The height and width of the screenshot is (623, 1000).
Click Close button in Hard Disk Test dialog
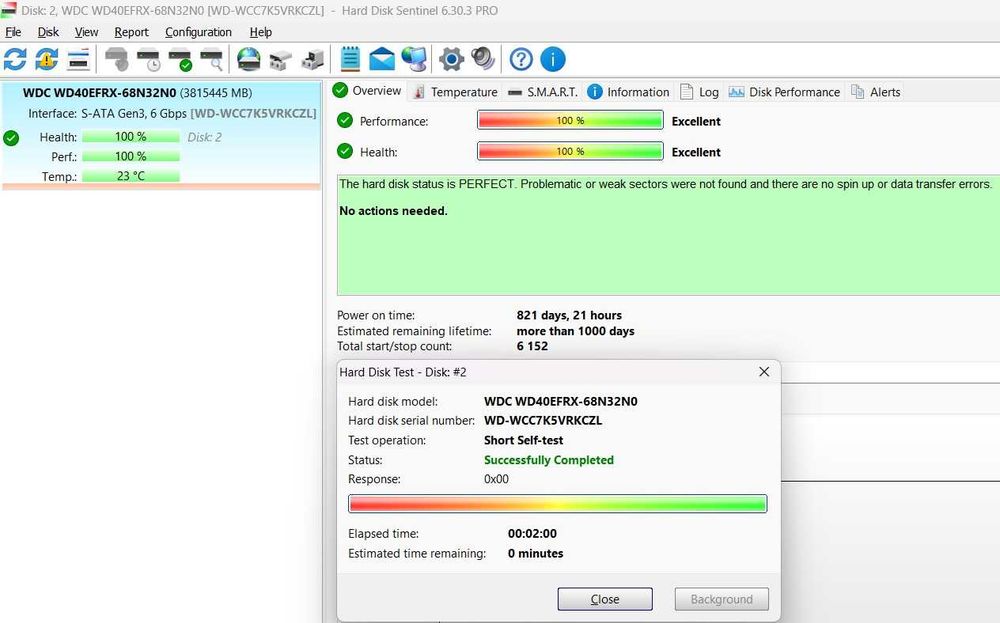click(x=605, y=599)
